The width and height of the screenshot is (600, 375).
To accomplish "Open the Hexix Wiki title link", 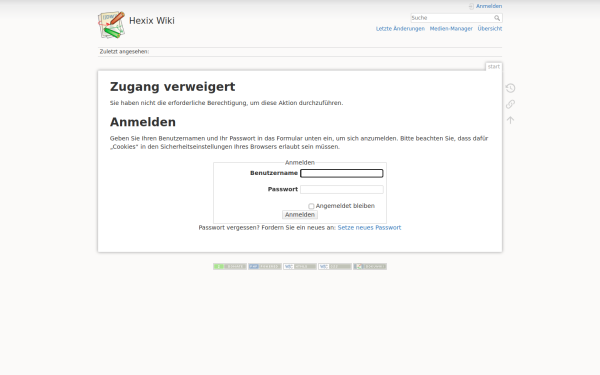I will [152, 21].
